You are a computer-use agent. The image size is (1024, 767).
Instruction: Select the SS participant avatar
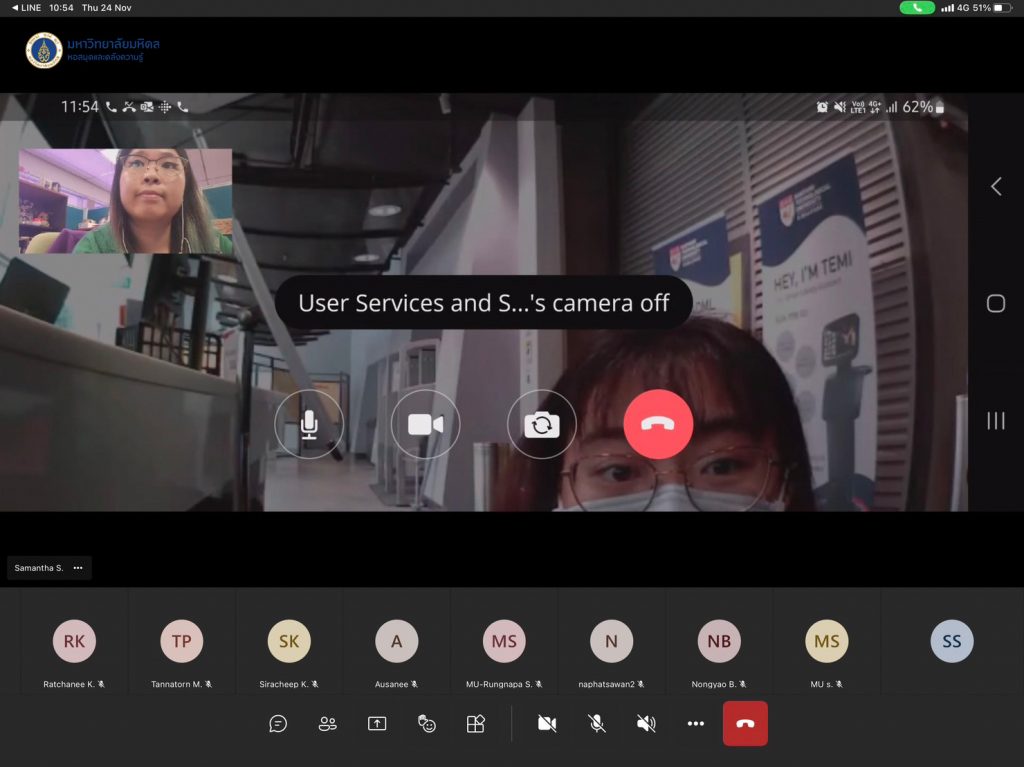[951, 642]
